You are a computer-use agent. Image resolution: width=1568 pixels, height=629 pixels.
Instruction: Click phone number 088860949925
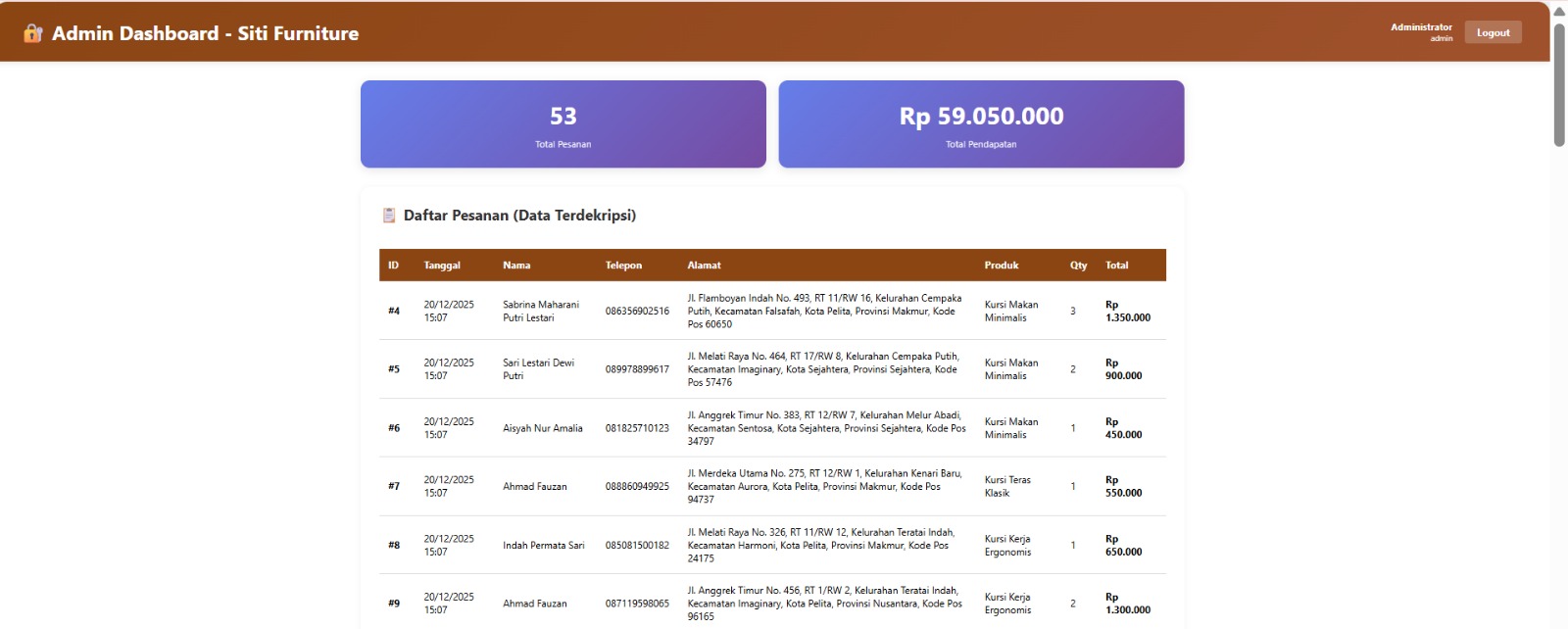pyautogui.click(x=637, y=486)
